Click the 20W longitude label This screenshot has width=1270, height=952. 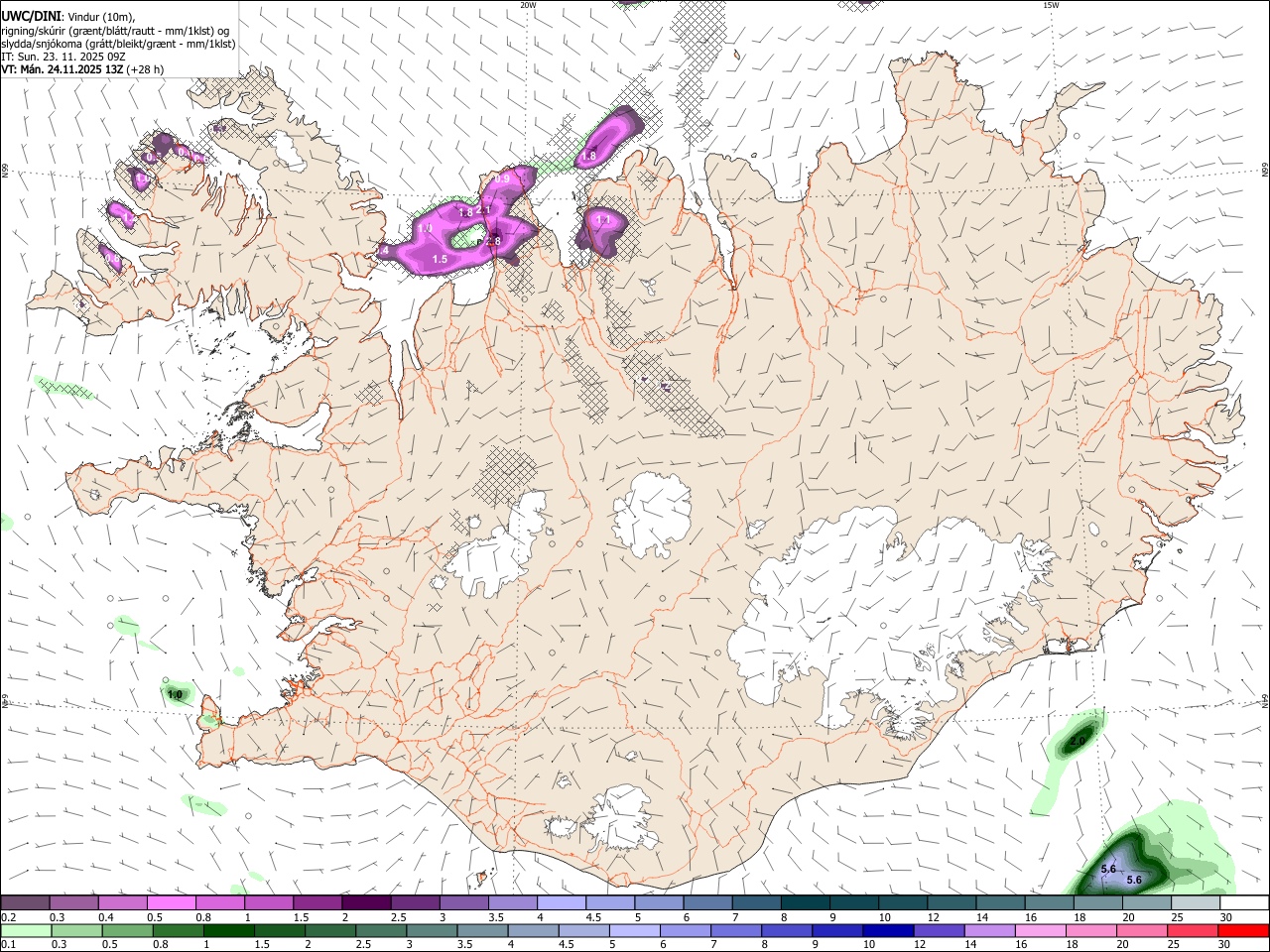528,5
